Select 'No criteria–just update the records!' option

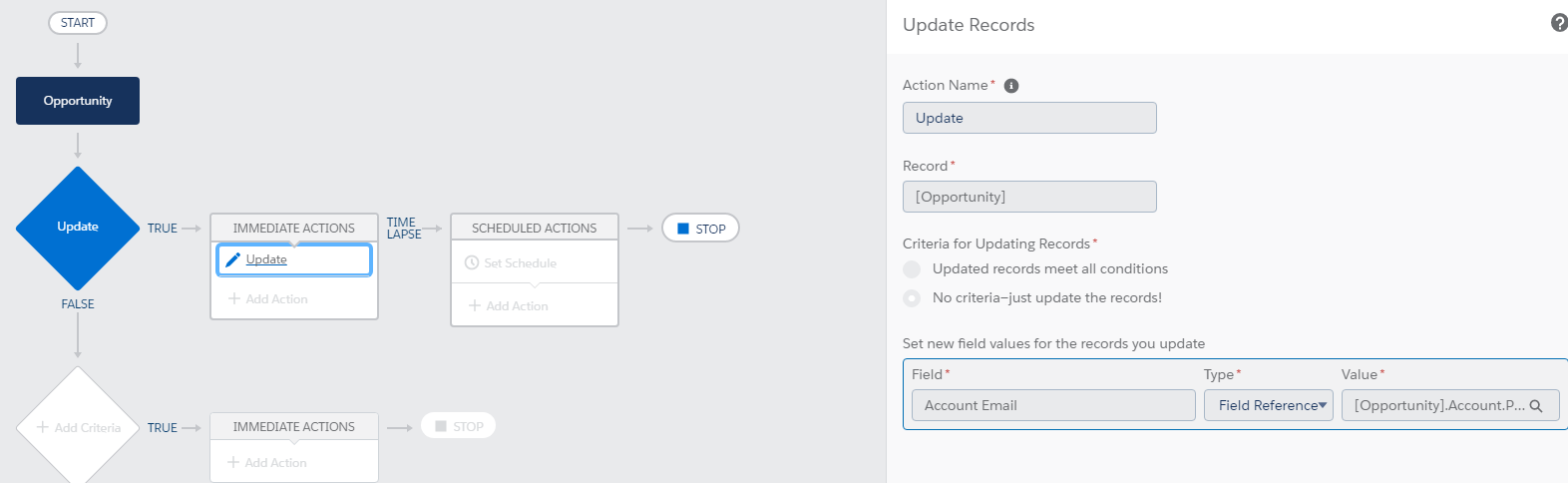click(912, 297)
